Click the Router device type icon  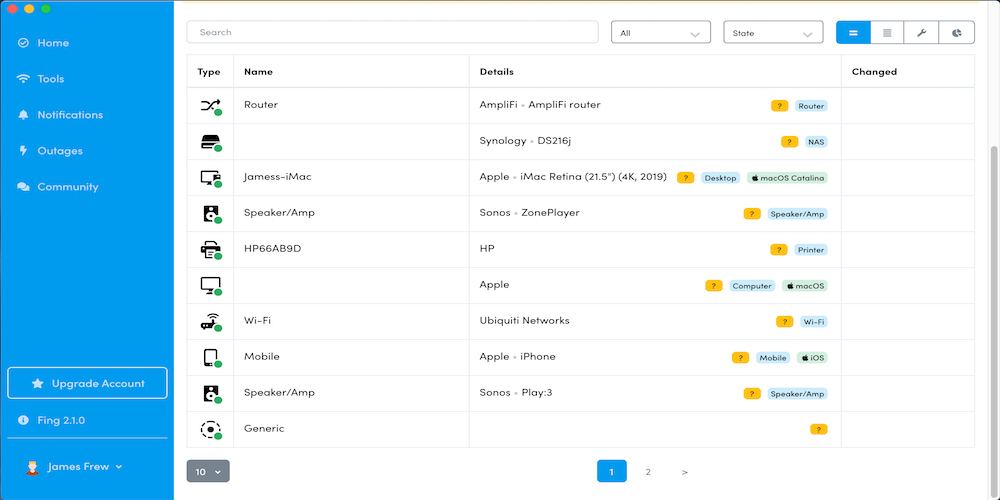click(210, 105)
